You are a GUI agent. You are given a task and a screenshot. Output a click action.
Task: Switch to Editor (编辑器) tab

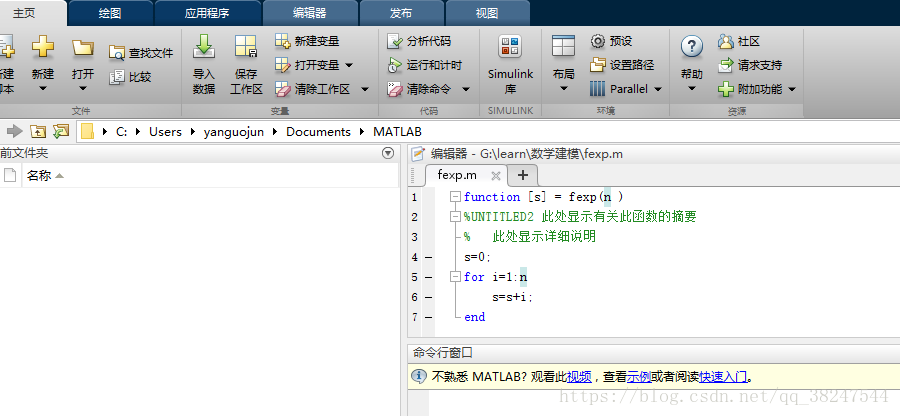pos(309,13)
